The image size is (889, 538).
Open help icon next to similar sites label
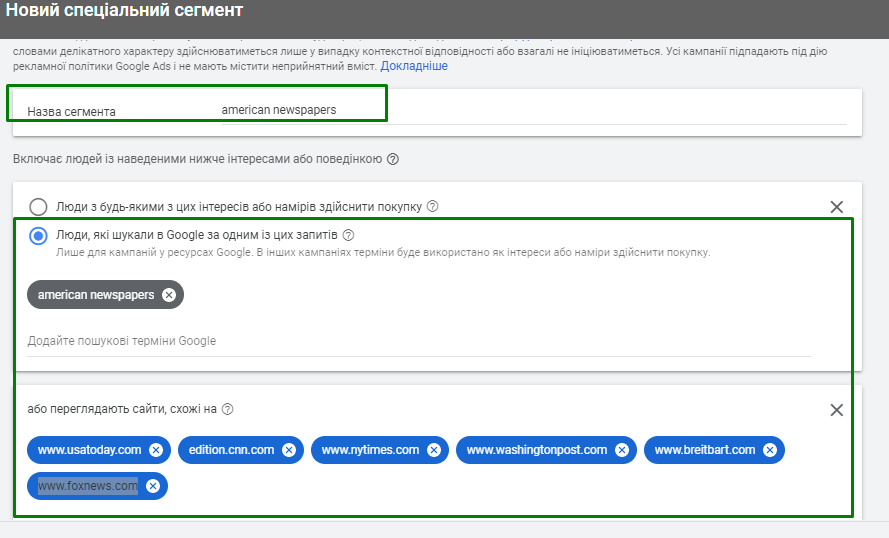[x=228, y=409]
